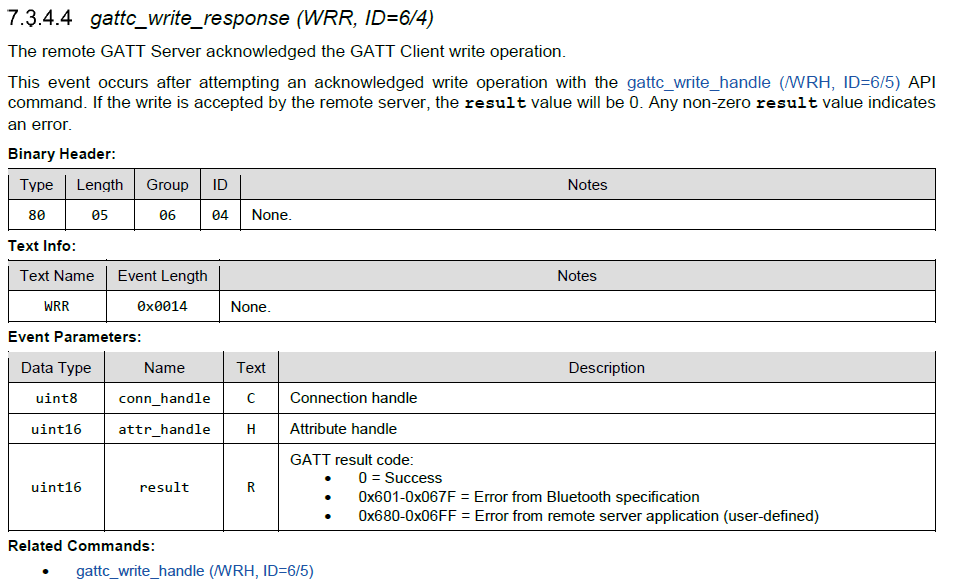The image size is (957, 584).
Task: Select the Notes header in the Binary Header table
Action: click(x=587, y=185)
